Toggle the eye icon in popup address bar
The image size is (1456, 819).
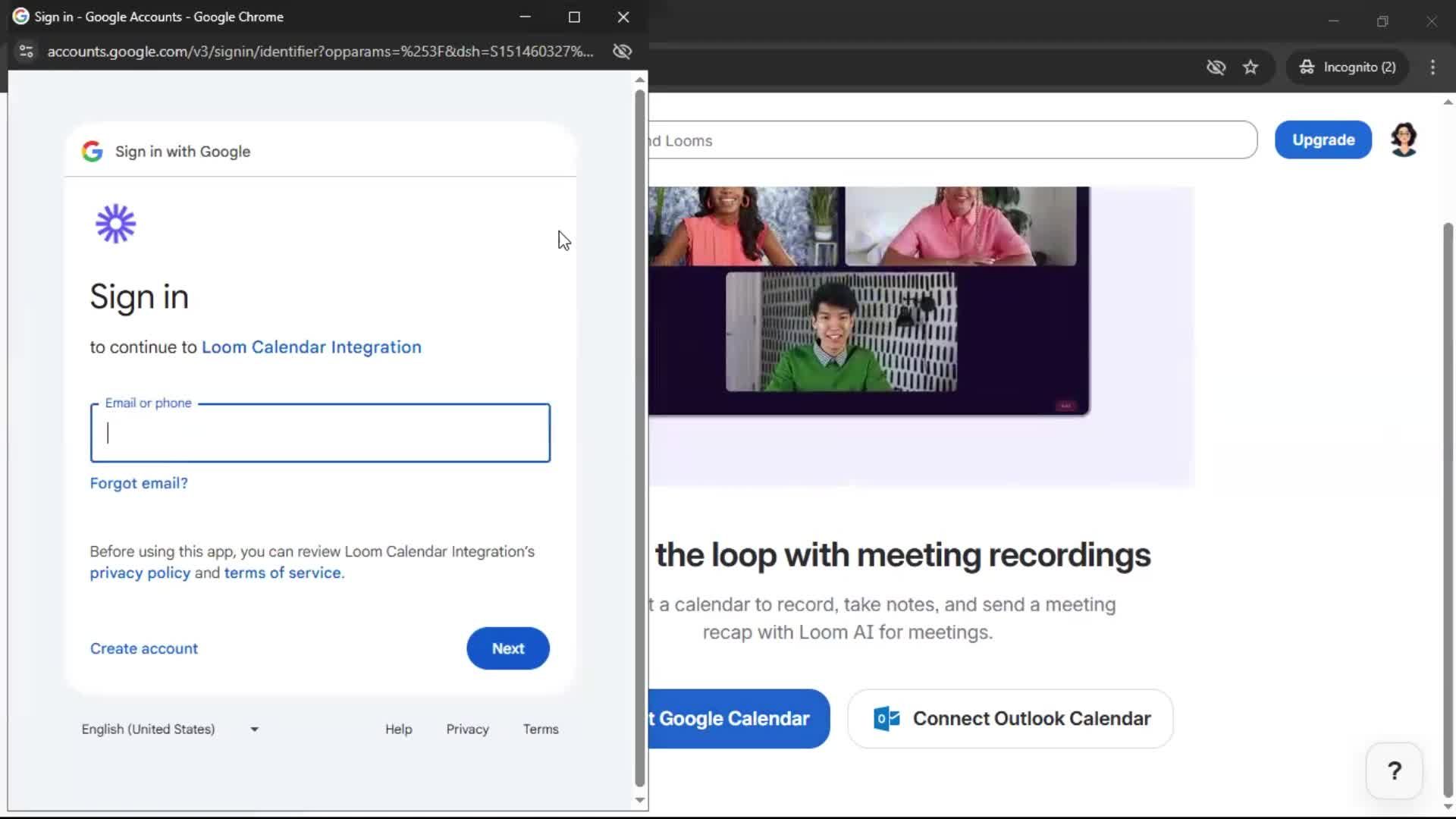(621, 51)
